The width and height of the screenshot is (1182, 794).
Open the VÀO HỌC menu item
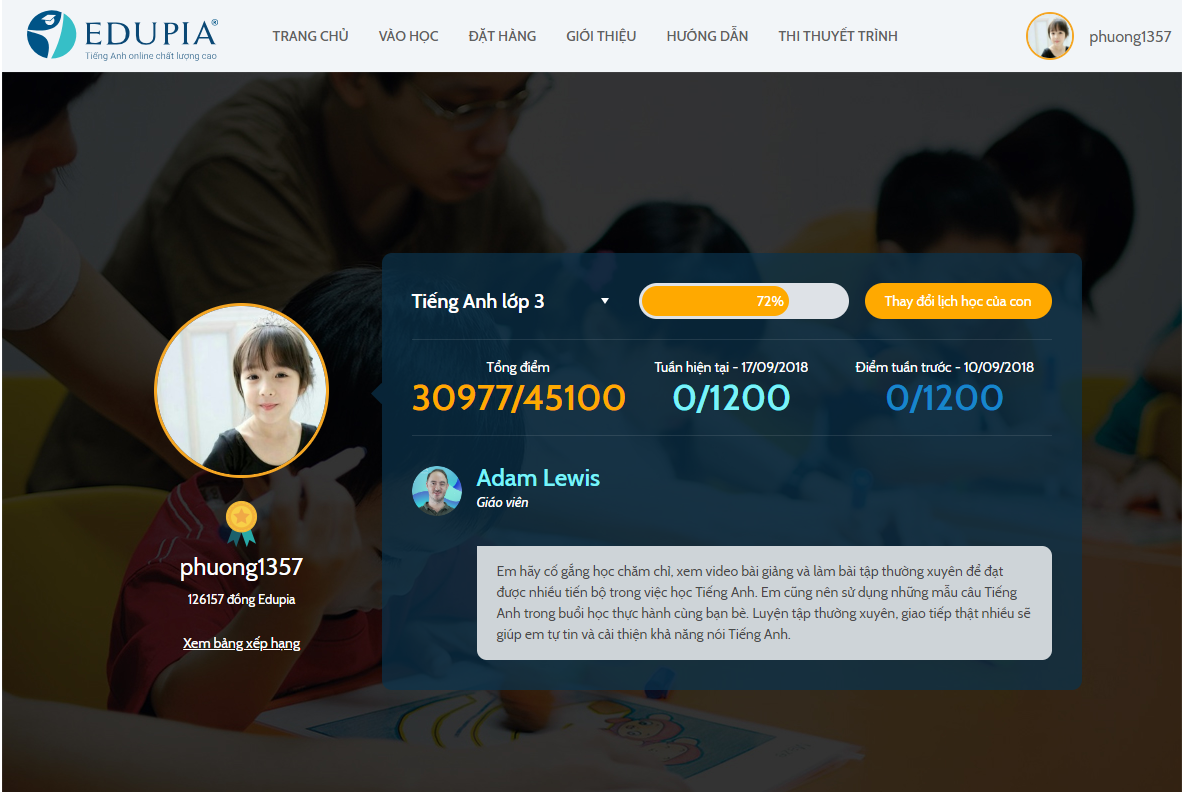(408, 36)
